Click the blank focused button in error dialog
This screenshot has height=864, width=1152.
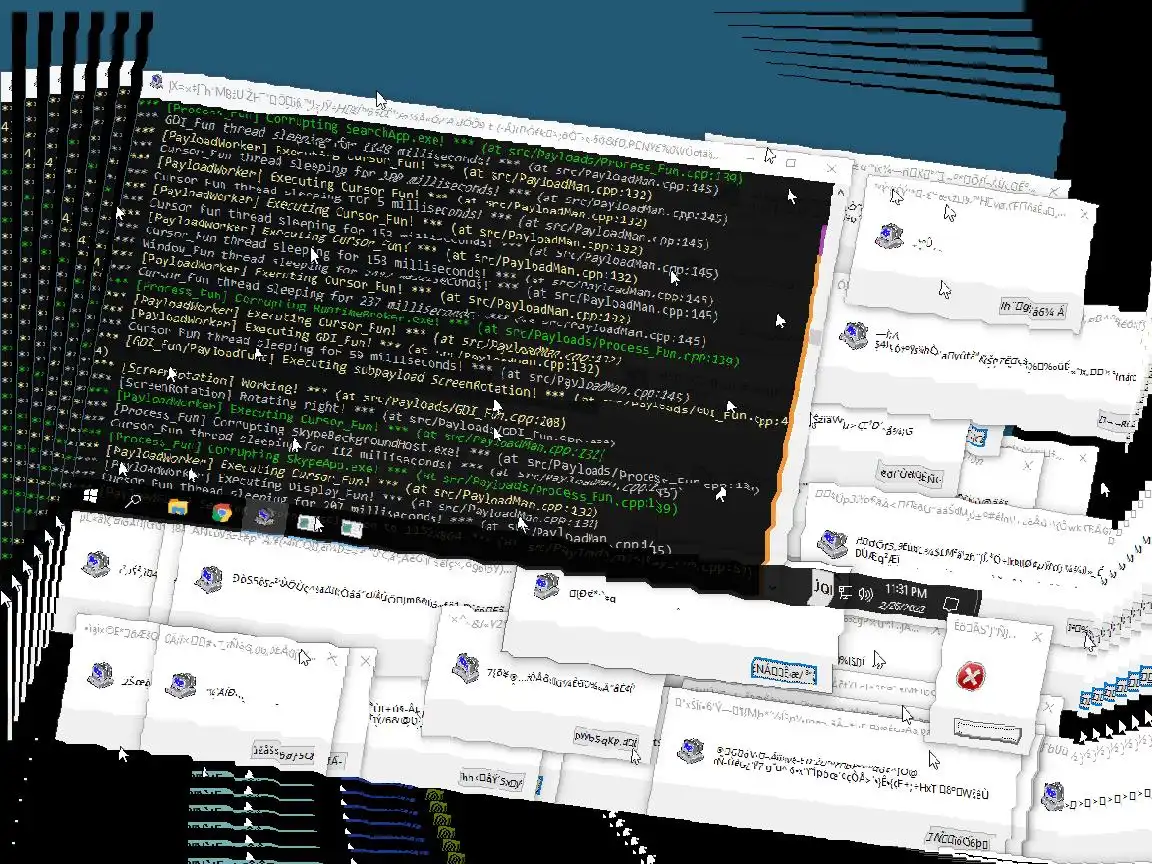(987, 730)
